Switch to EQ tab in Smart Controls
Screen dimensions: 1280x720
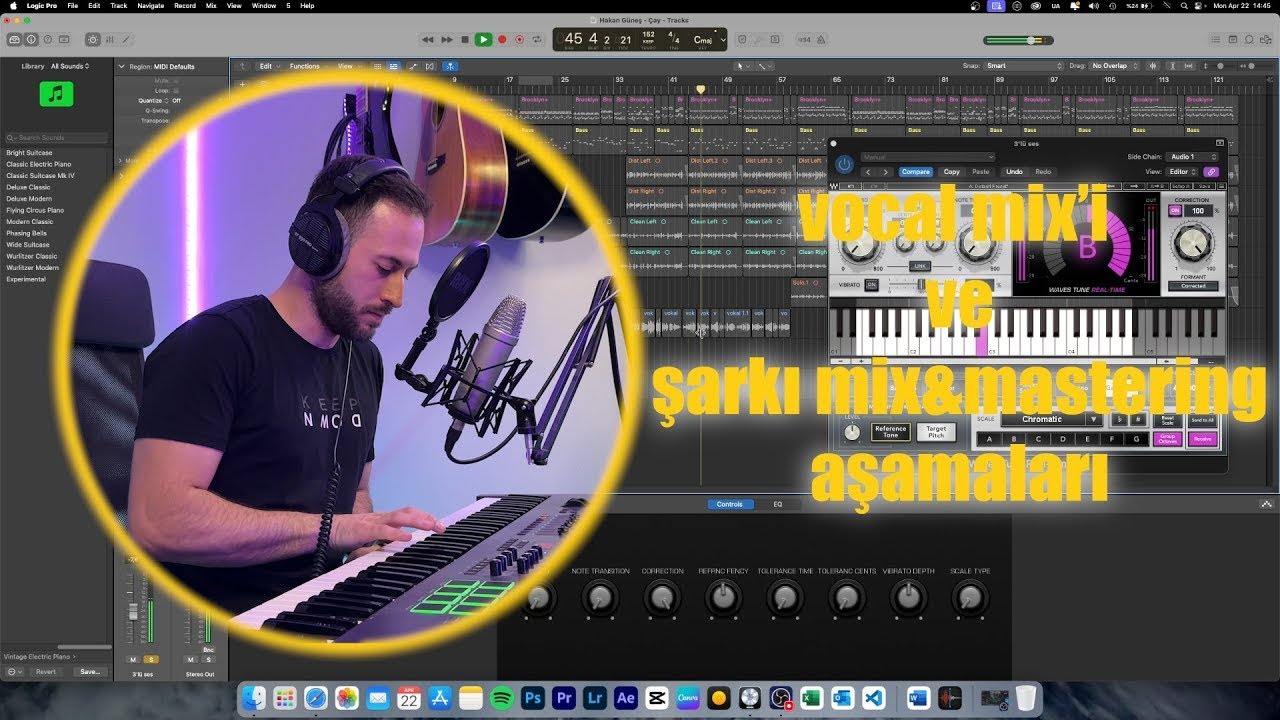778,504
